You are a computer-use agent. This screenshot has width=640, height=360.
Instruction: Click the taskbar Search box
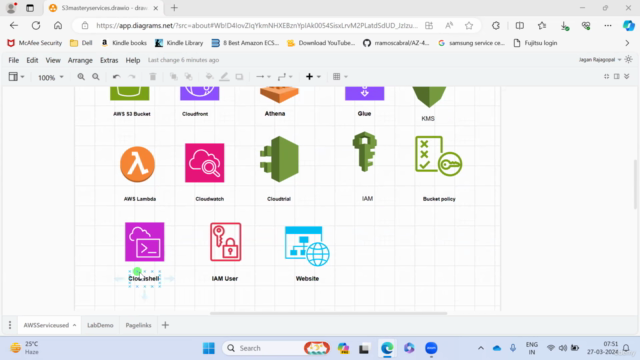276,348
